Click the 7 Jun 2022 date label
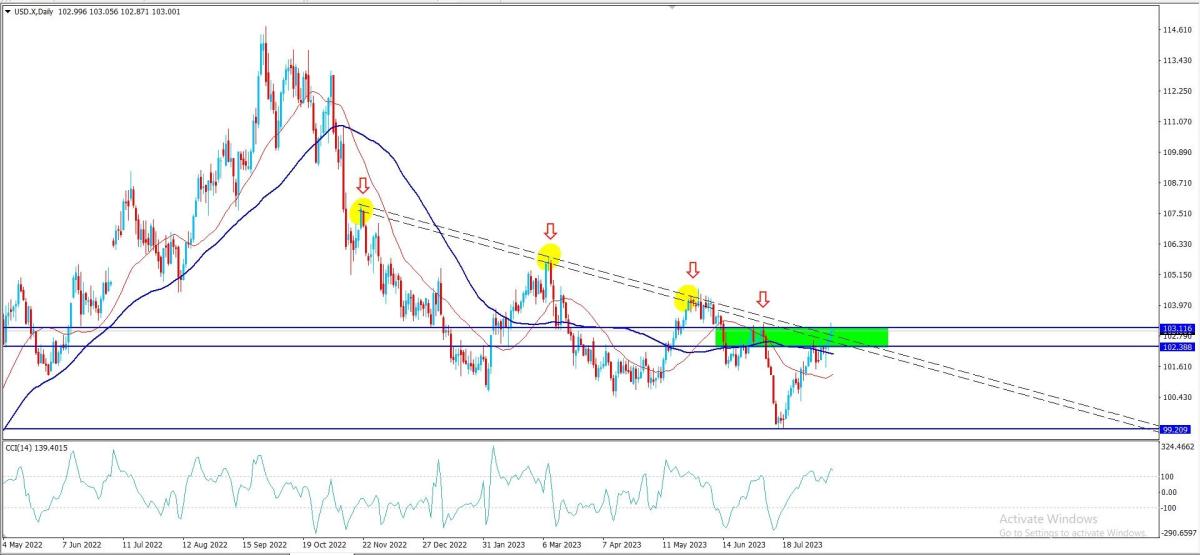The width and height of the screenshot is (1200, 555). (82, 547)
